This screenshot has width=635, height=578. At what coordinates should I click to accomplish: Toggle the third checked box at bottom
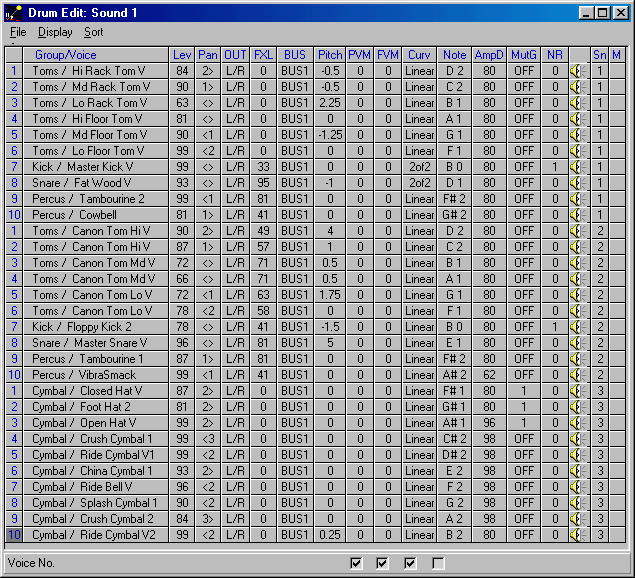tap(410, 564)
